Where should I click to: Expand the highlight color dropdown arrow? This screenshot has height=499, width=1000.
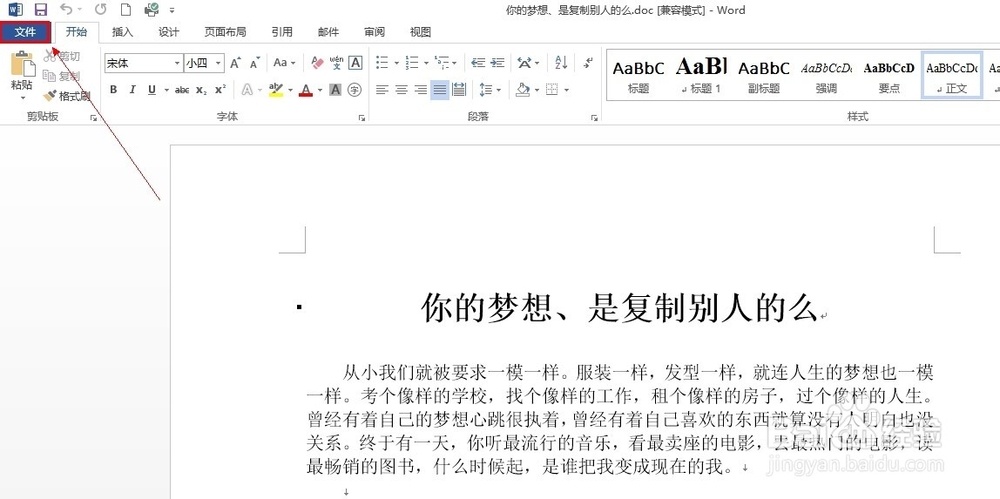pos(290,90)
